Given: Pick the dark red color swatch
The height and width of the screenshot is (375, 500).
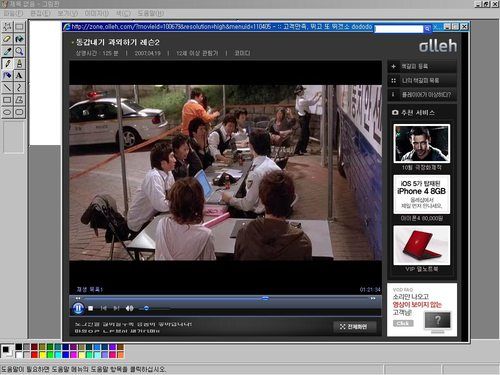Looking at the screenshot, I should pyautogui.click(x=34, y=347).
